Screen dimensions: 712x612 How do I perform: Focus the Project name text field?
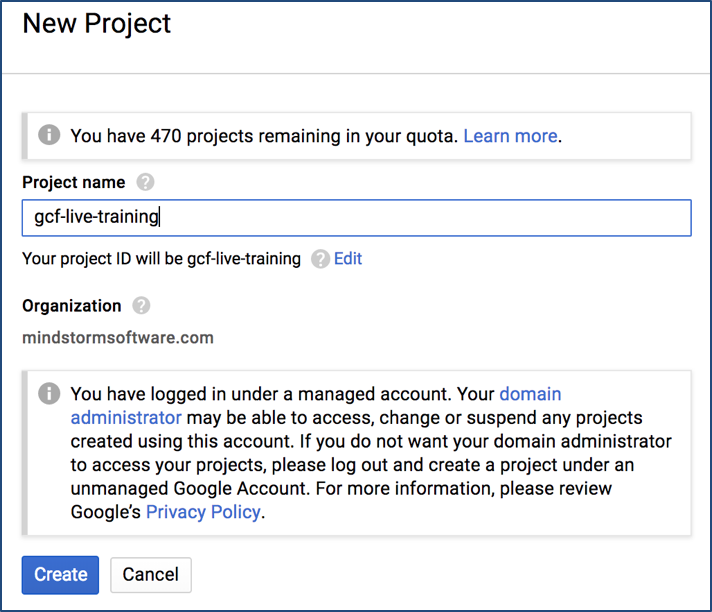[x=356, y=218]
